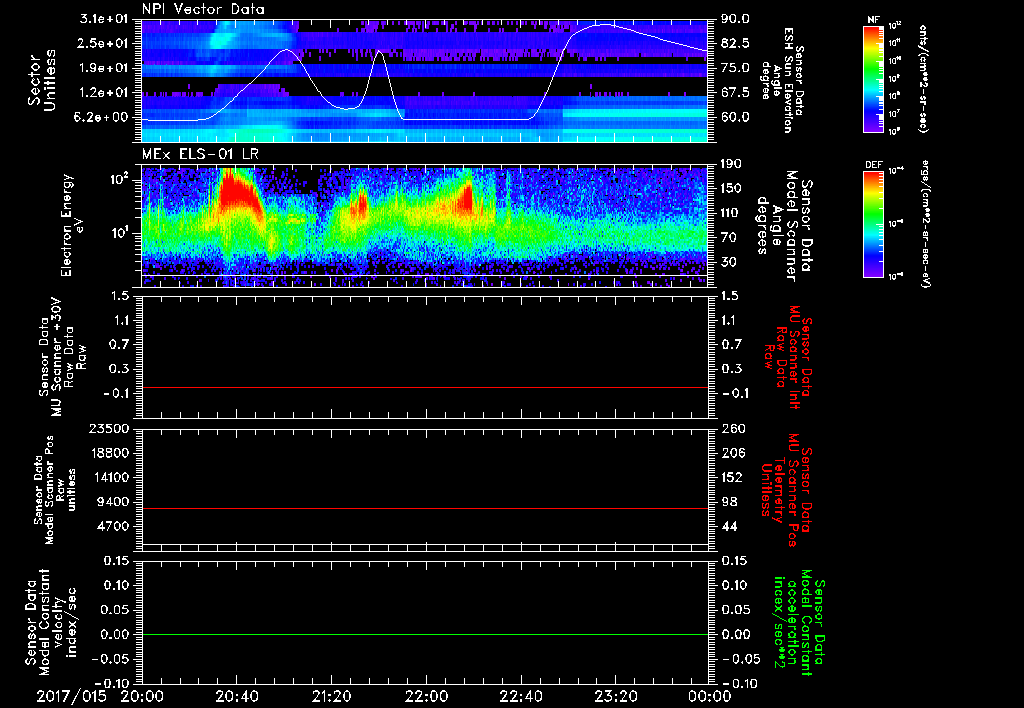This screenshot has height=708, width=1024.
Task: Click the MU Scanner +30V Raw Data label
Action: coord(62,356)
